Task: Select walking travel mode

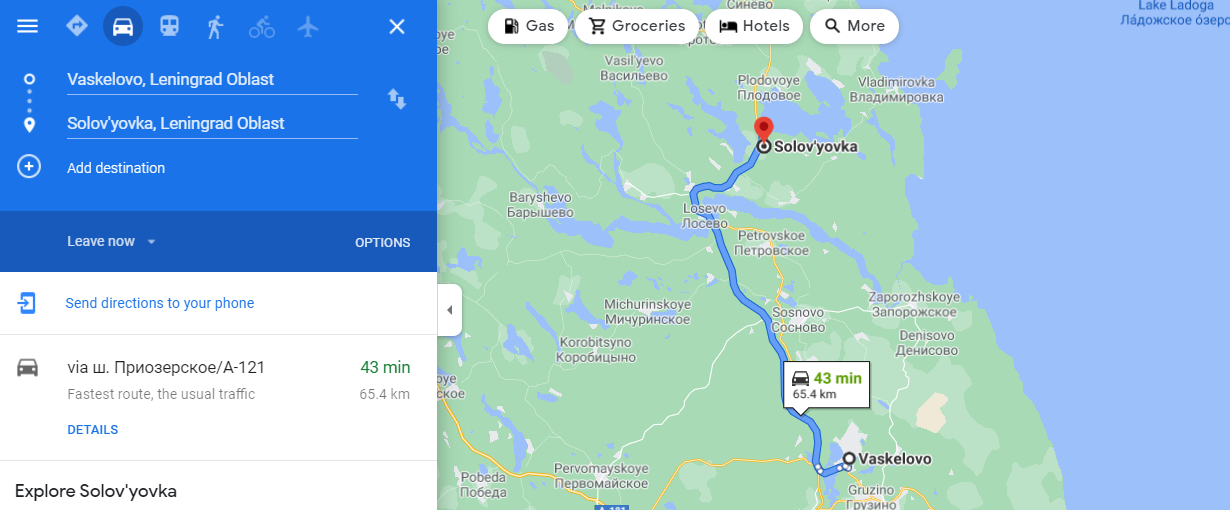Action: [215, 26]
